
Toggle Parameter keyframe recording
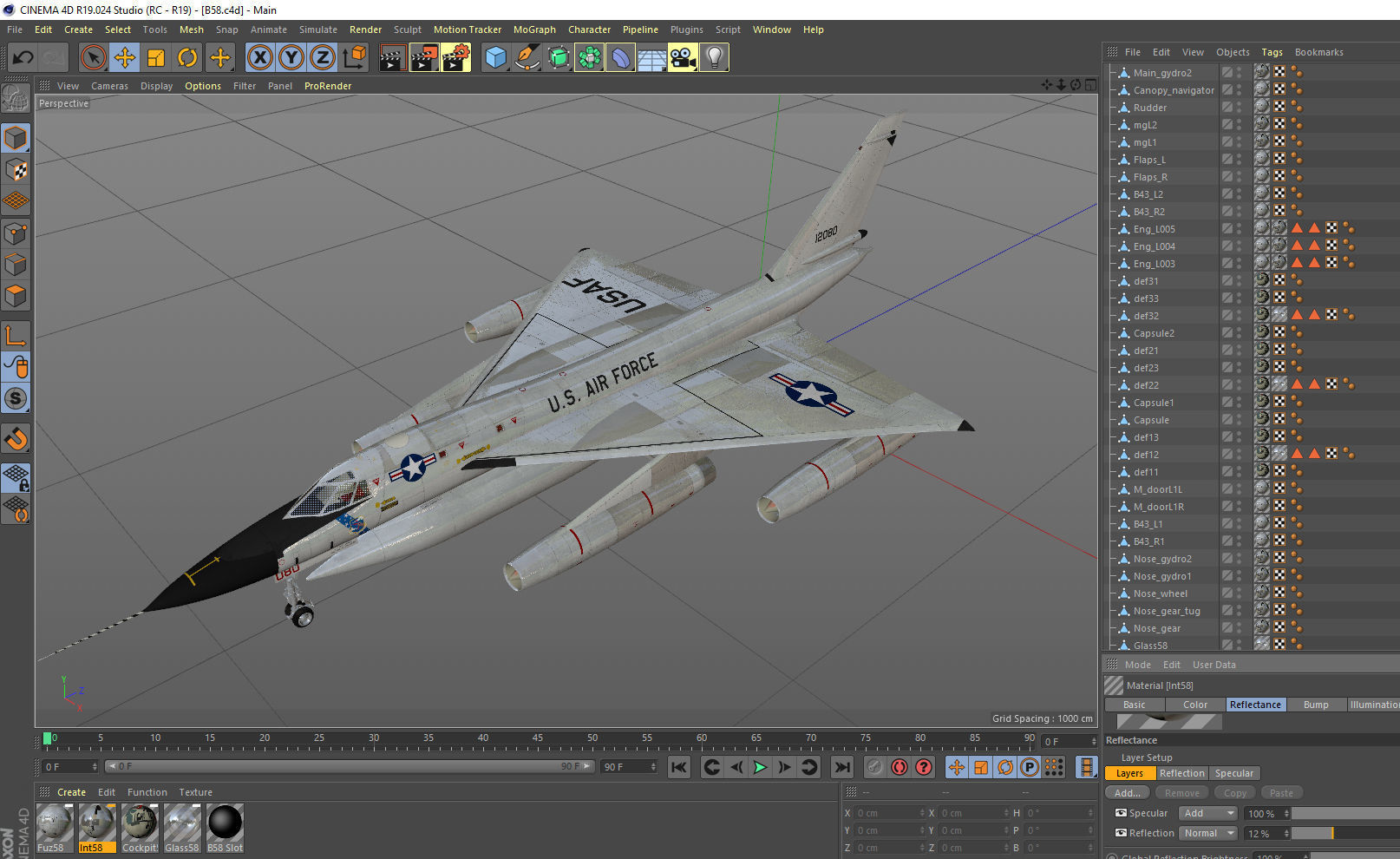[1030, 767]
